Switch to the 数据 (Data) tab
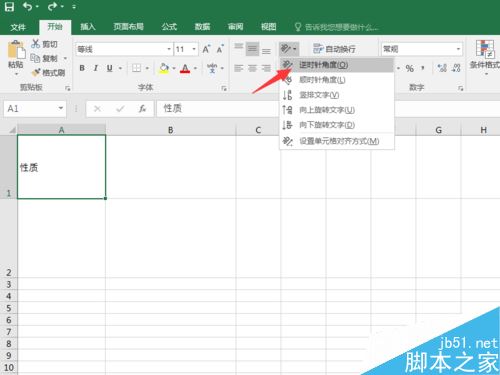The image size is (500, 375). click(x=202, y=27)
